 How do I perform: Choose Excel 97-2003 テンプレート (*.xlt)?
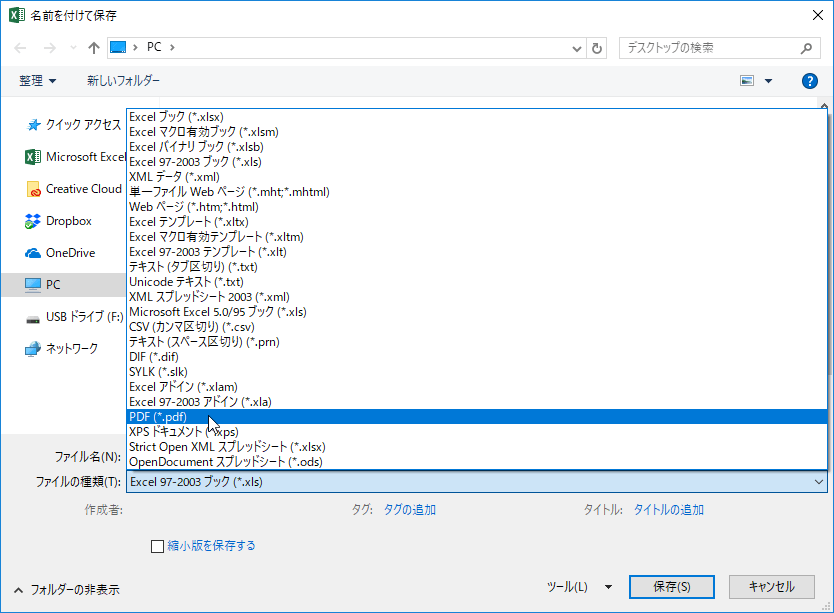coord(477,252)
